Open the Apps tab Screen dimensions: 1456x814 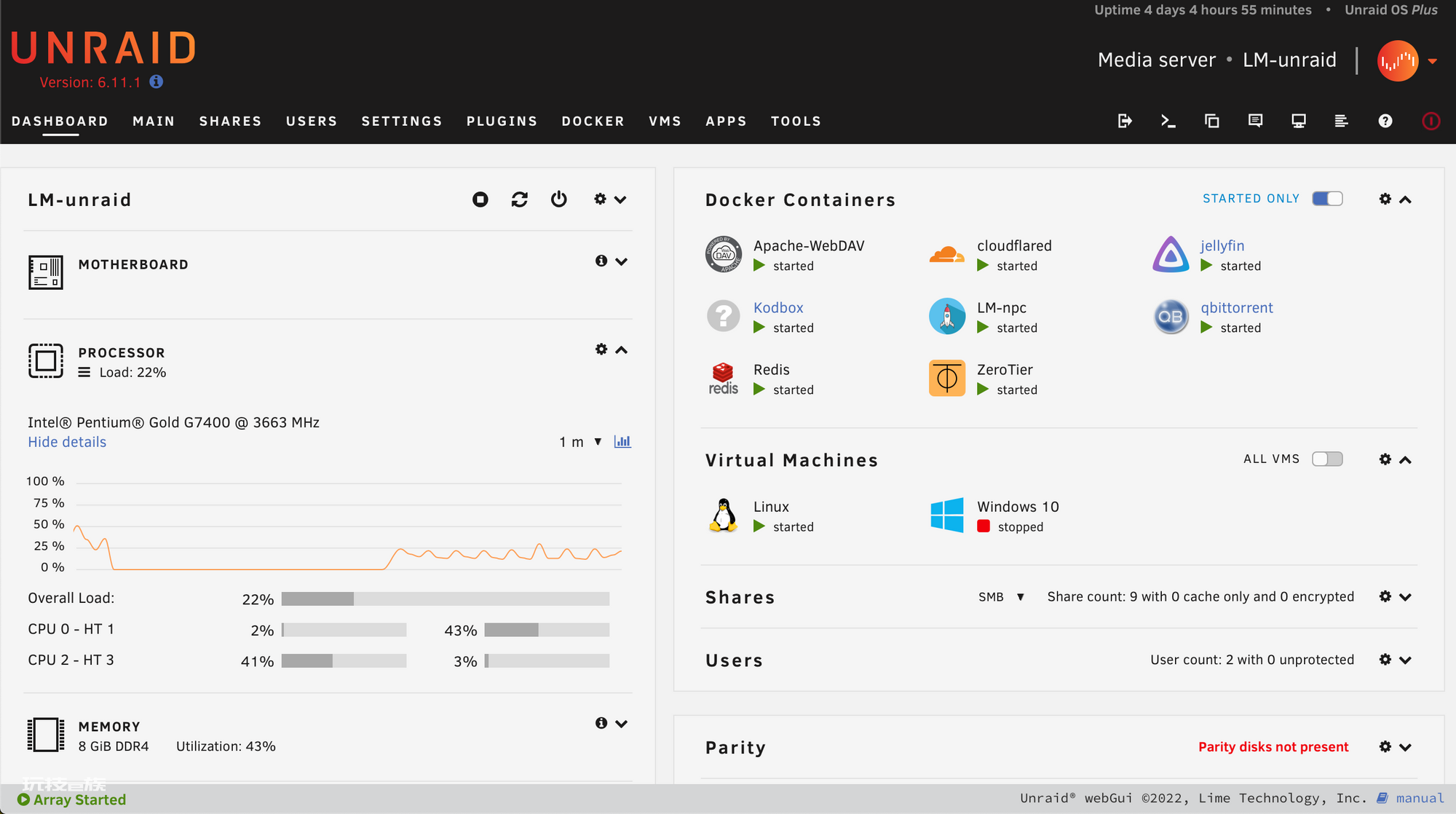click(726, 121)
